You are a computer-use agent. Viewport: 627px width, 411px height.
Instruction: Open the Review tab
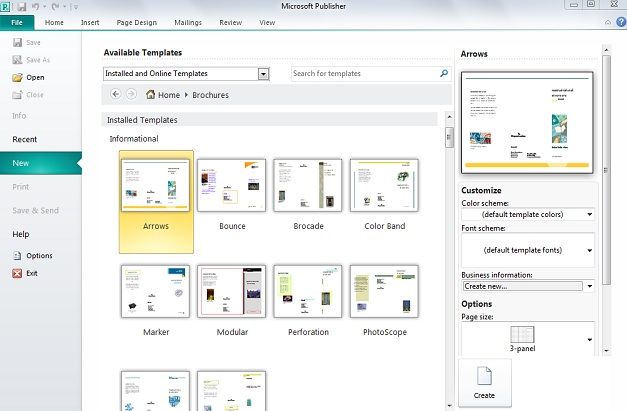pyautogui.click(x=230, y=23)
